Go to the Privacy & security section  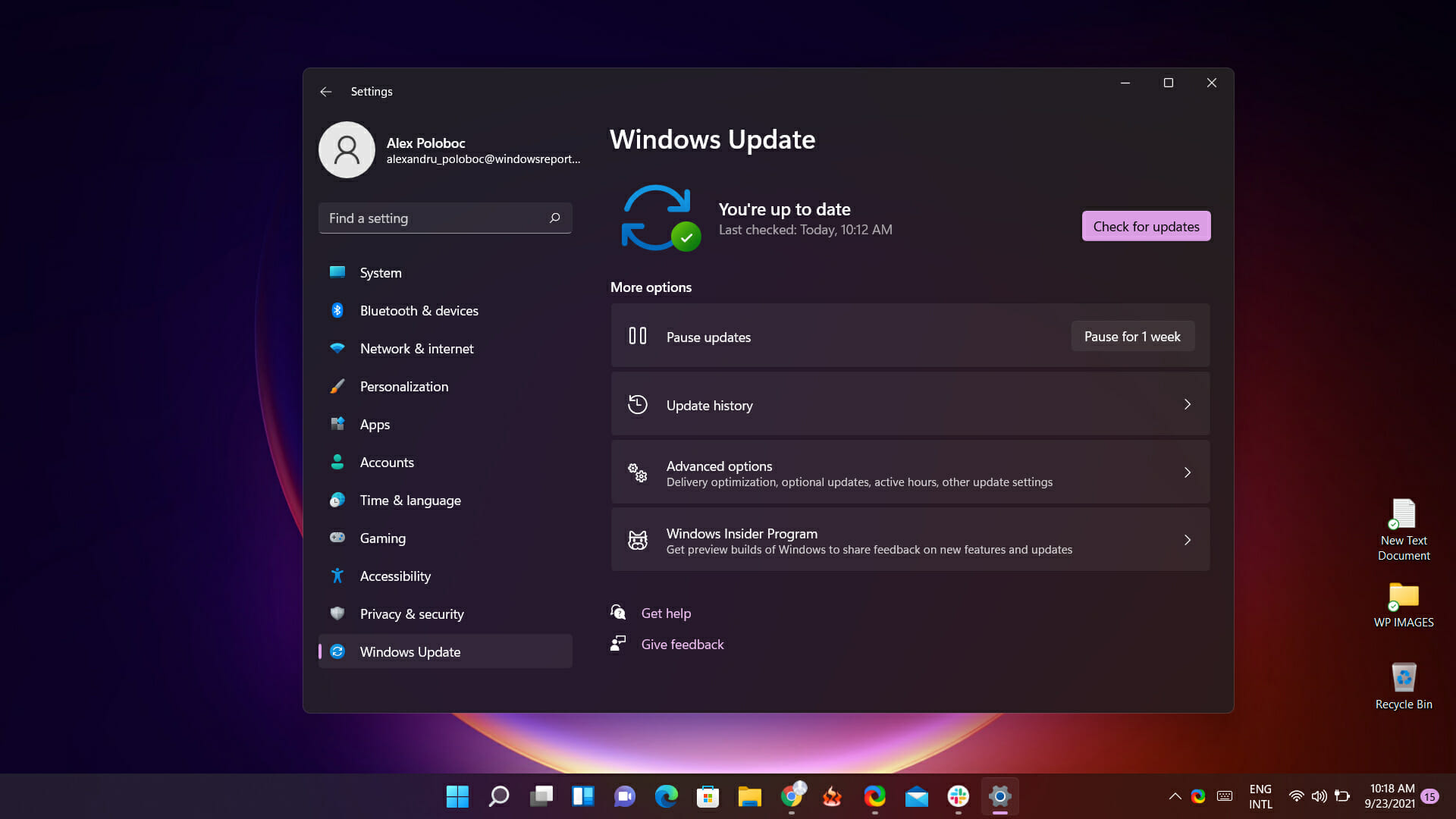coord(411,614)
